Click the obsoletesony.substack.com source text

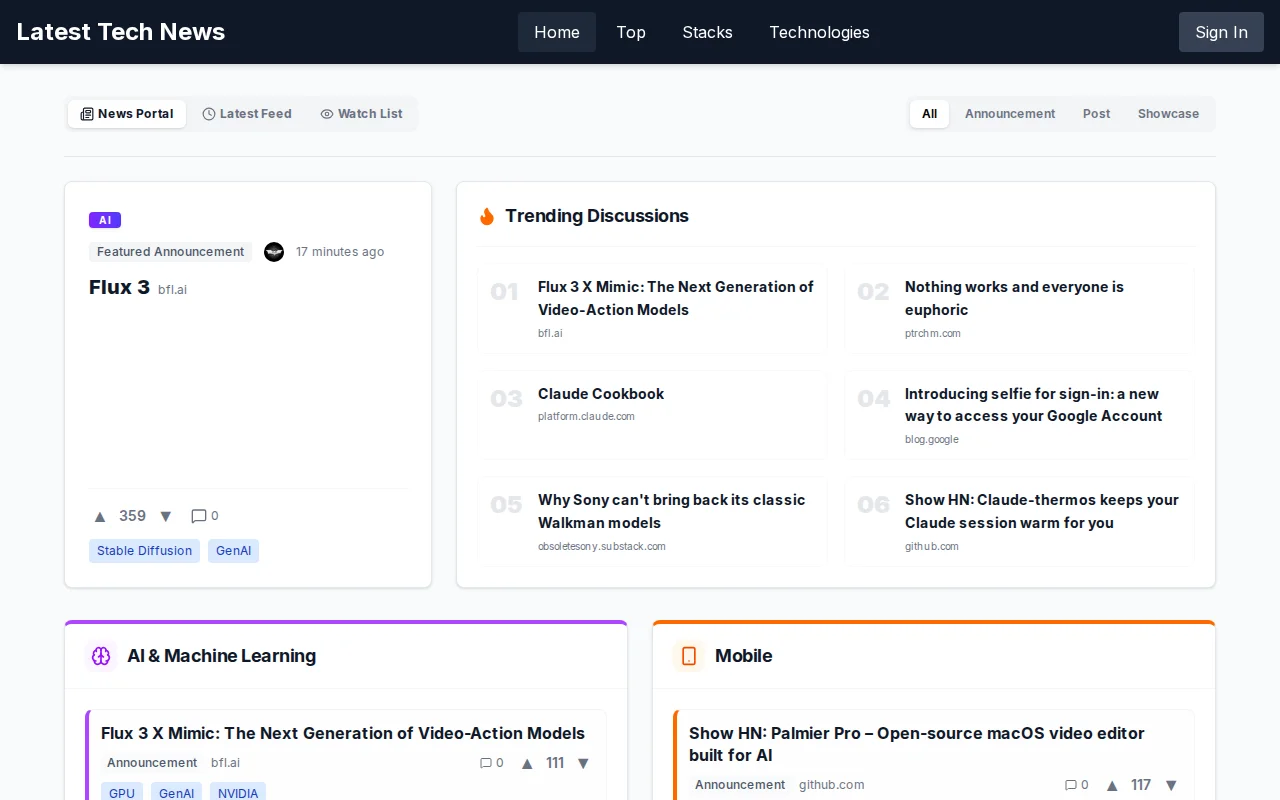point(602,546)
